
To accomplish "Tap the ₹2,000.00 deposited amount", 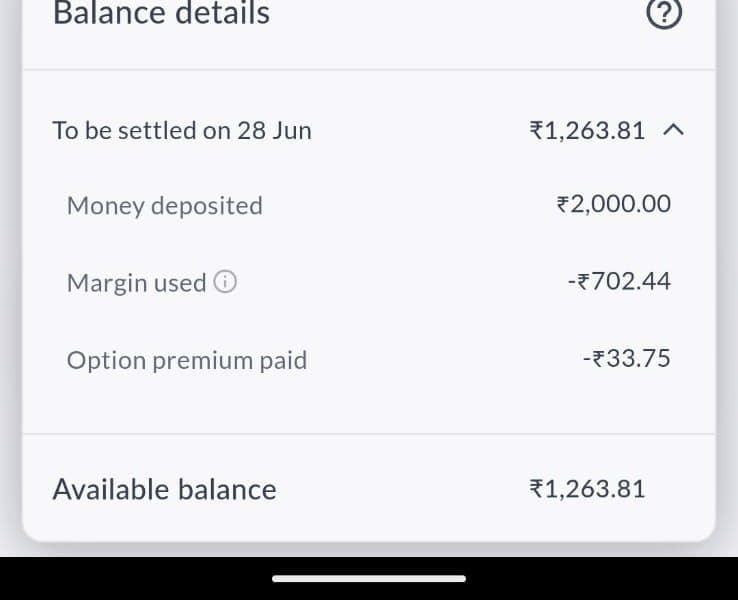I will tap(613, 205).
